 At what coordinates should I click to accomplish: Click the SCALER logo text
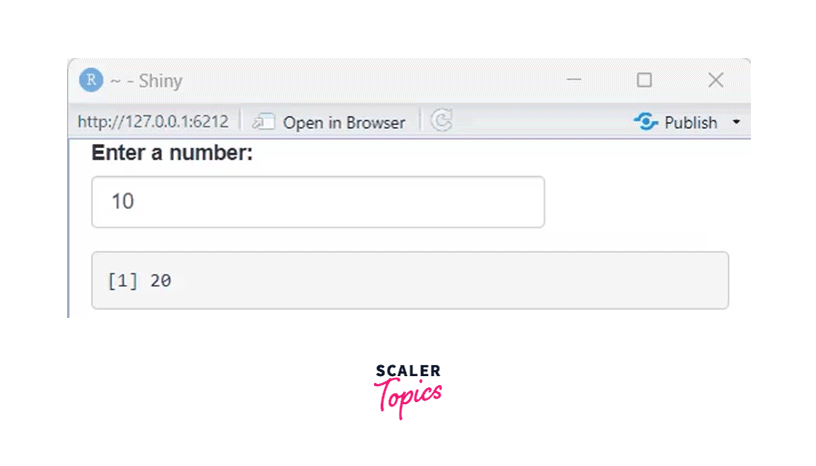coord(409,371)
